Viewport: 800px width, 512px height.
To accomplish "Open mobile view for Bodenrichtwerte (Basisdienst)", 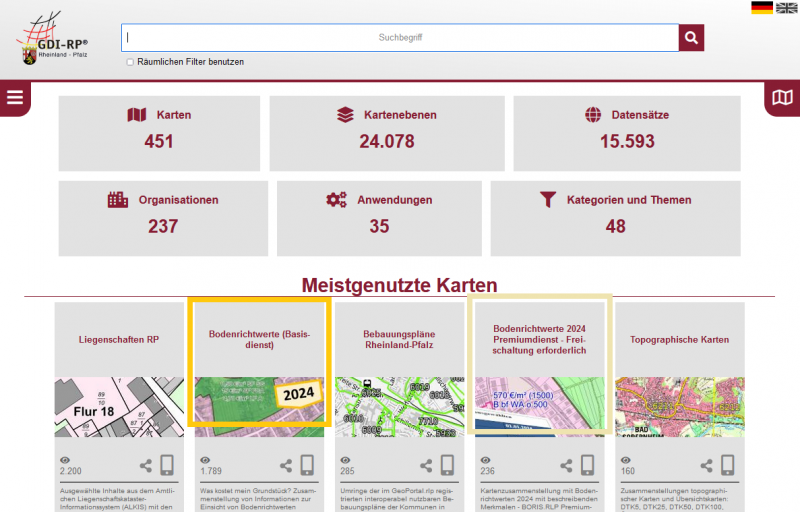I will click(x=307, y=465).
